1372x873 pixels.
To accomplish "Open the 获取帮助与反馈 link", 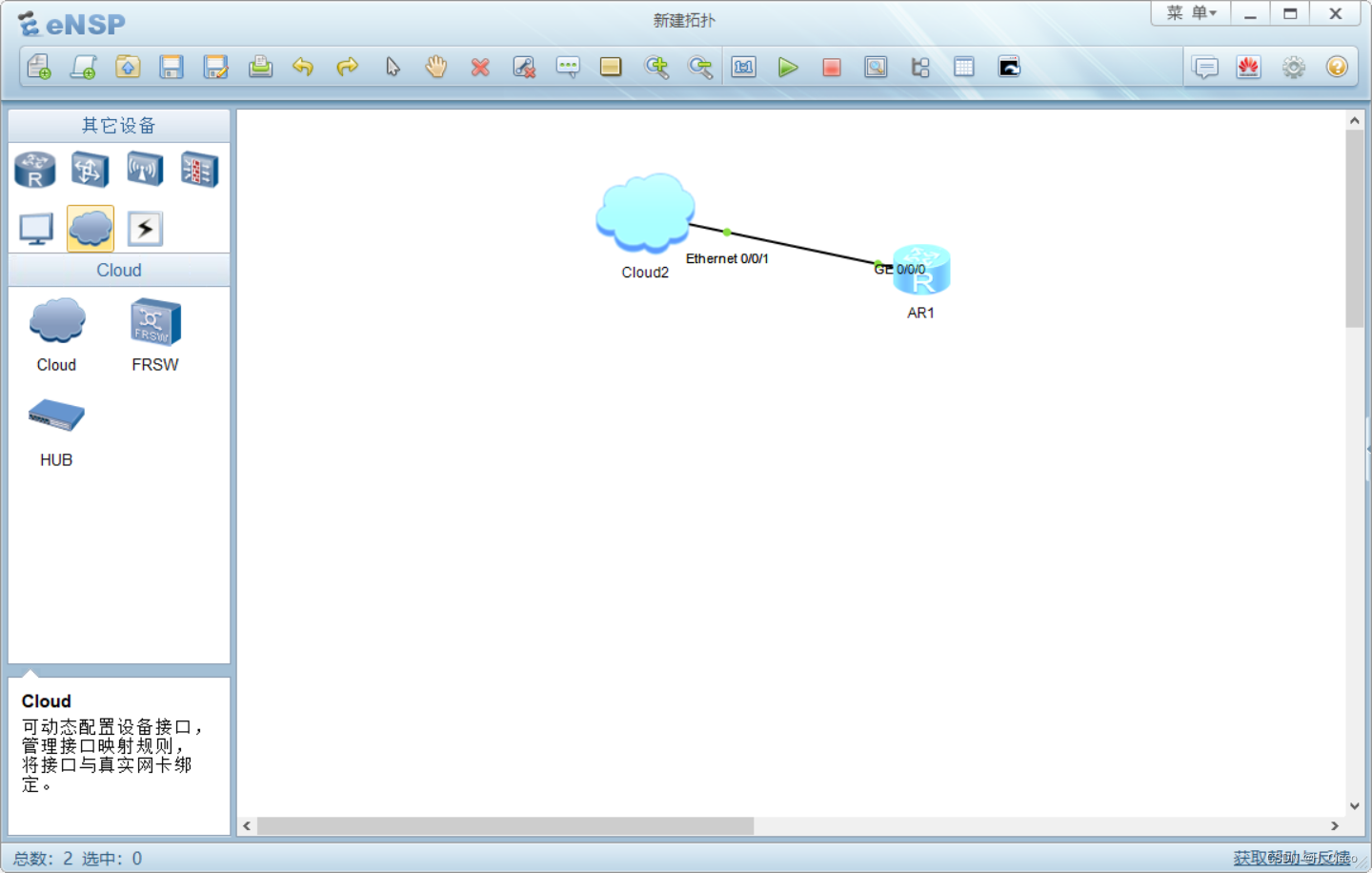I will [x=1292, y=858].
